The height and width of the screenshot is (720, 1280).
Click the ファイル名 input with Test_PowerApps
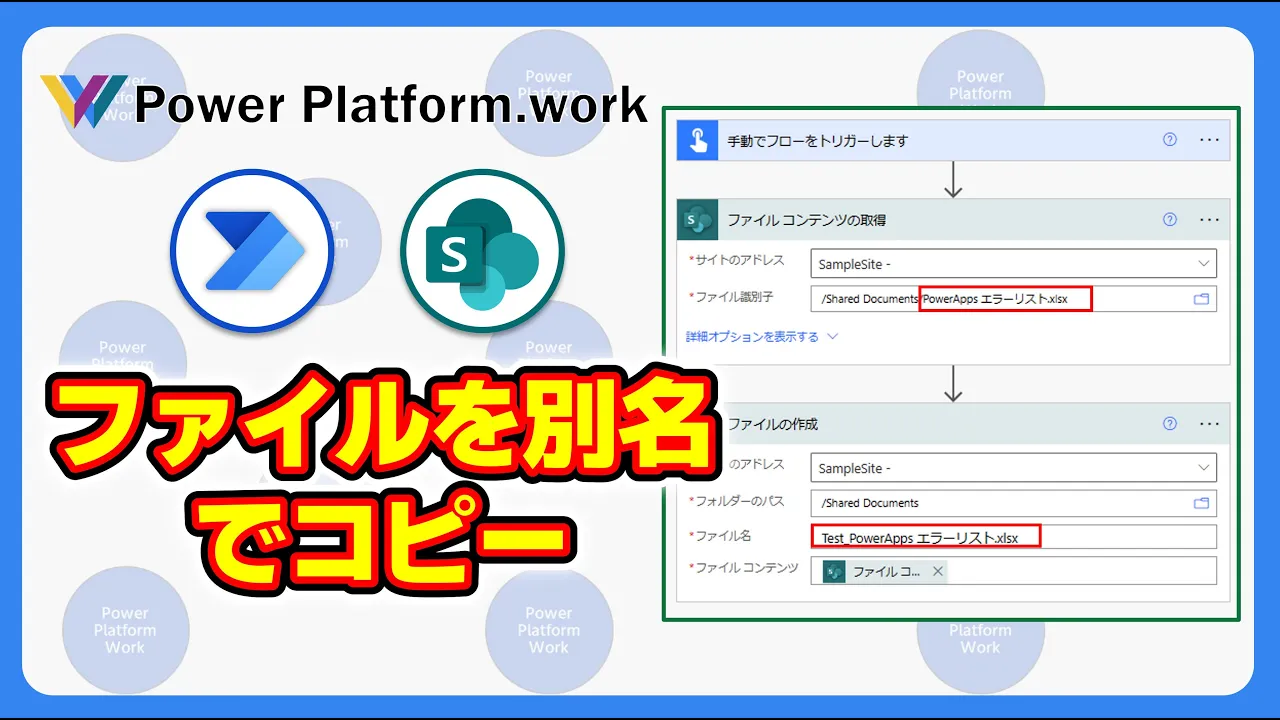coord(1013,537)
